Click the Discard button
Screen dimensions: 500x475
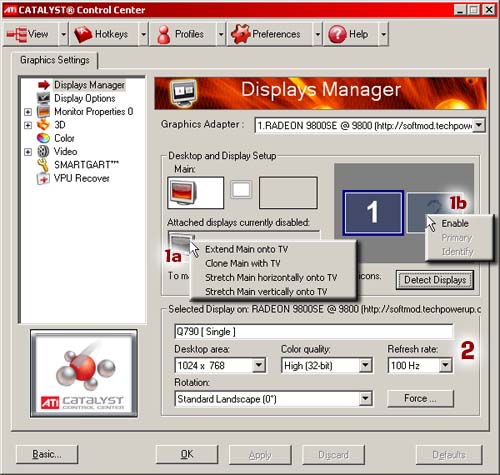pos(333,455)
